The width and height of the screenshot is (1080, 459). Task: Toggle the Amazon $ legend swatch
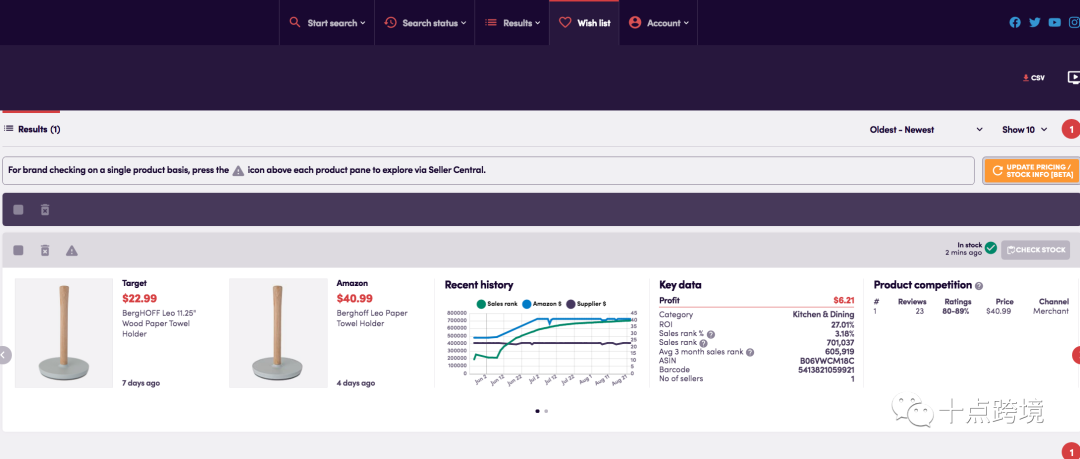pos(527,303)
